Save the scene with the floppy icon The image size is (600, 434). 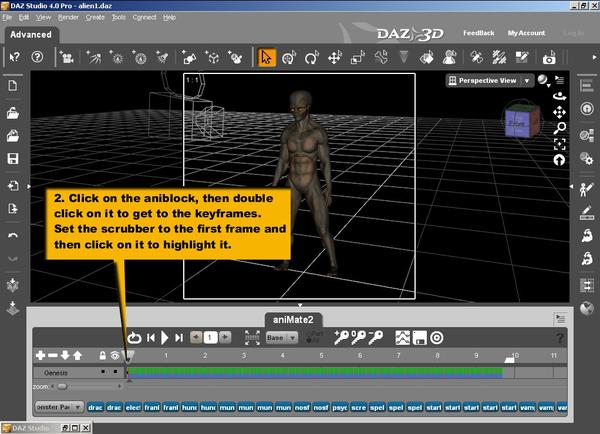click(13, 158)
